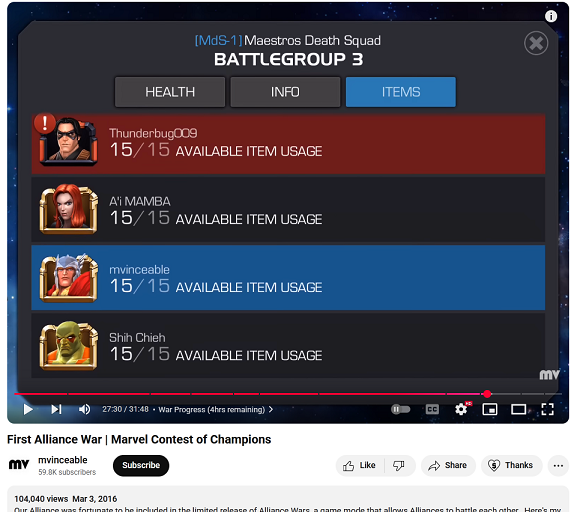Open the INFO tab
This screenshot has height=512, width=577.
click(285, 92)
